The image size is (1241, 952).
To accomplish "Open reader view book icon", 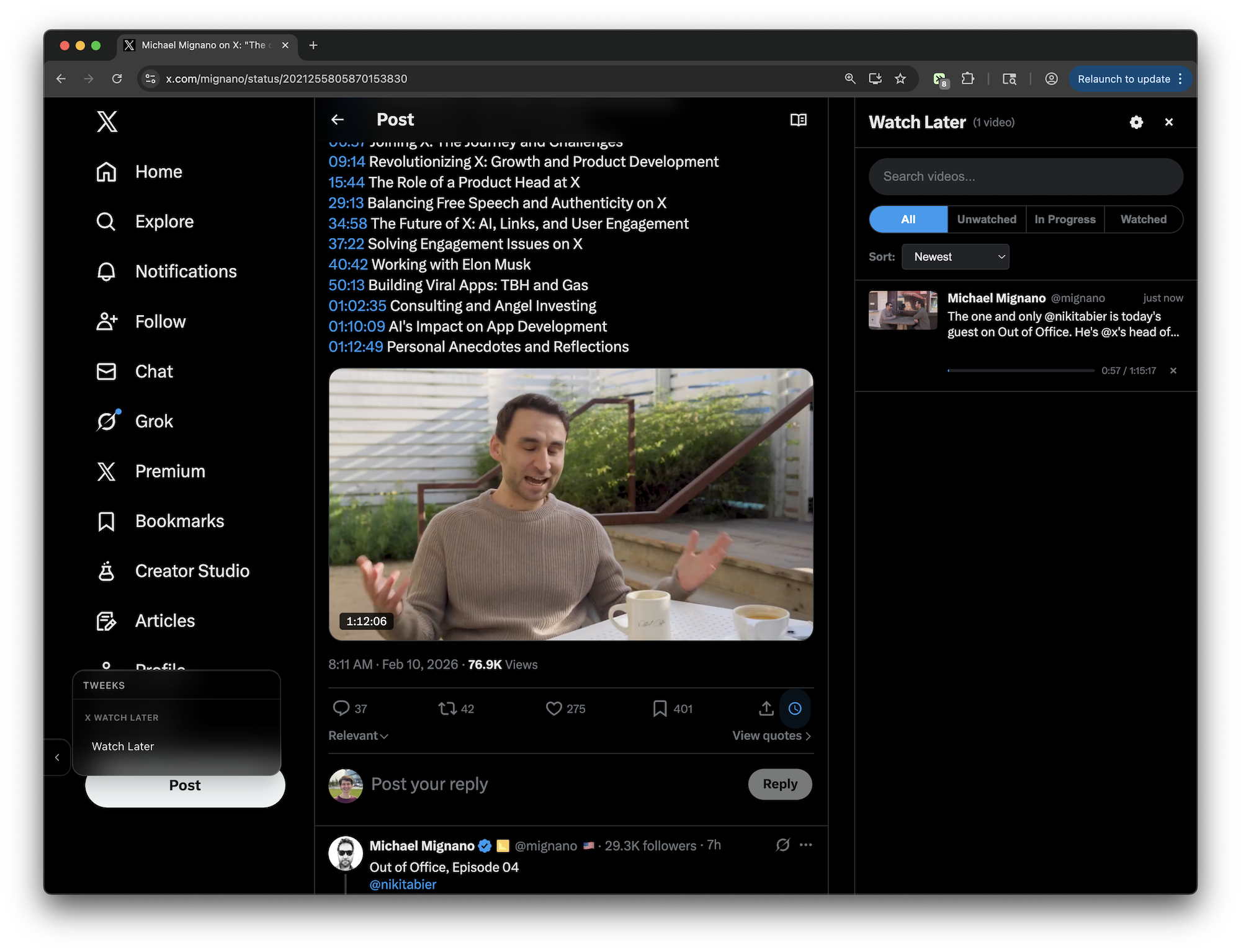I will tap(799, 120).
